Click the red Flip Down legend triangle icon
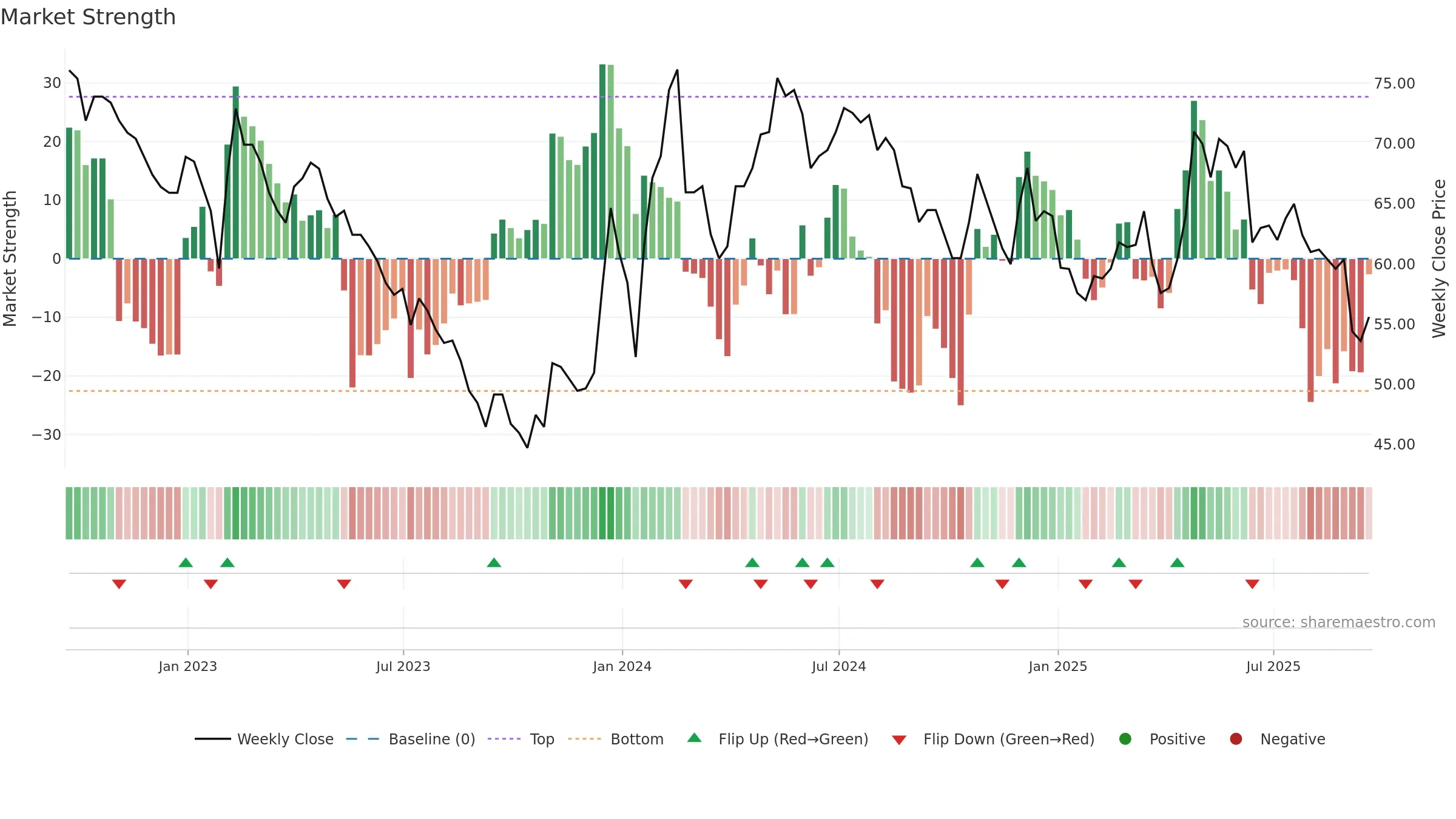The image size is (1456, 819). tap(900, 740)
